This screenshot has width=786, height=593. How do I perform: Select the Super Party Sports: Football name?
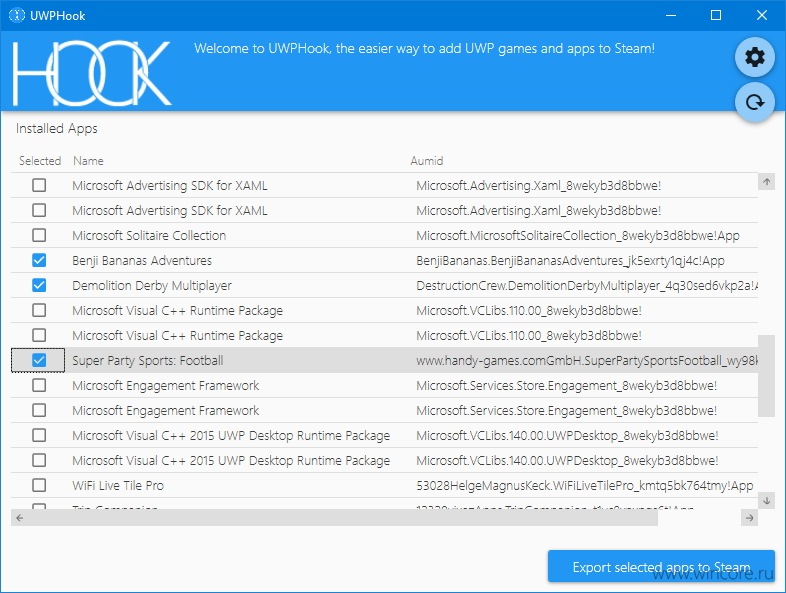148,360
